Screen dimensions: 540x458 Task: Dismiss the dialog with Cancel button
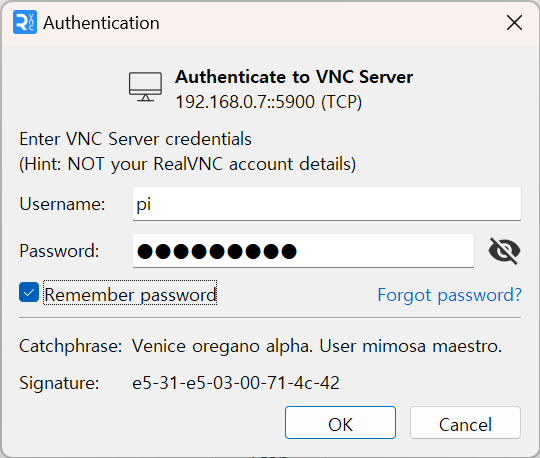465,423
